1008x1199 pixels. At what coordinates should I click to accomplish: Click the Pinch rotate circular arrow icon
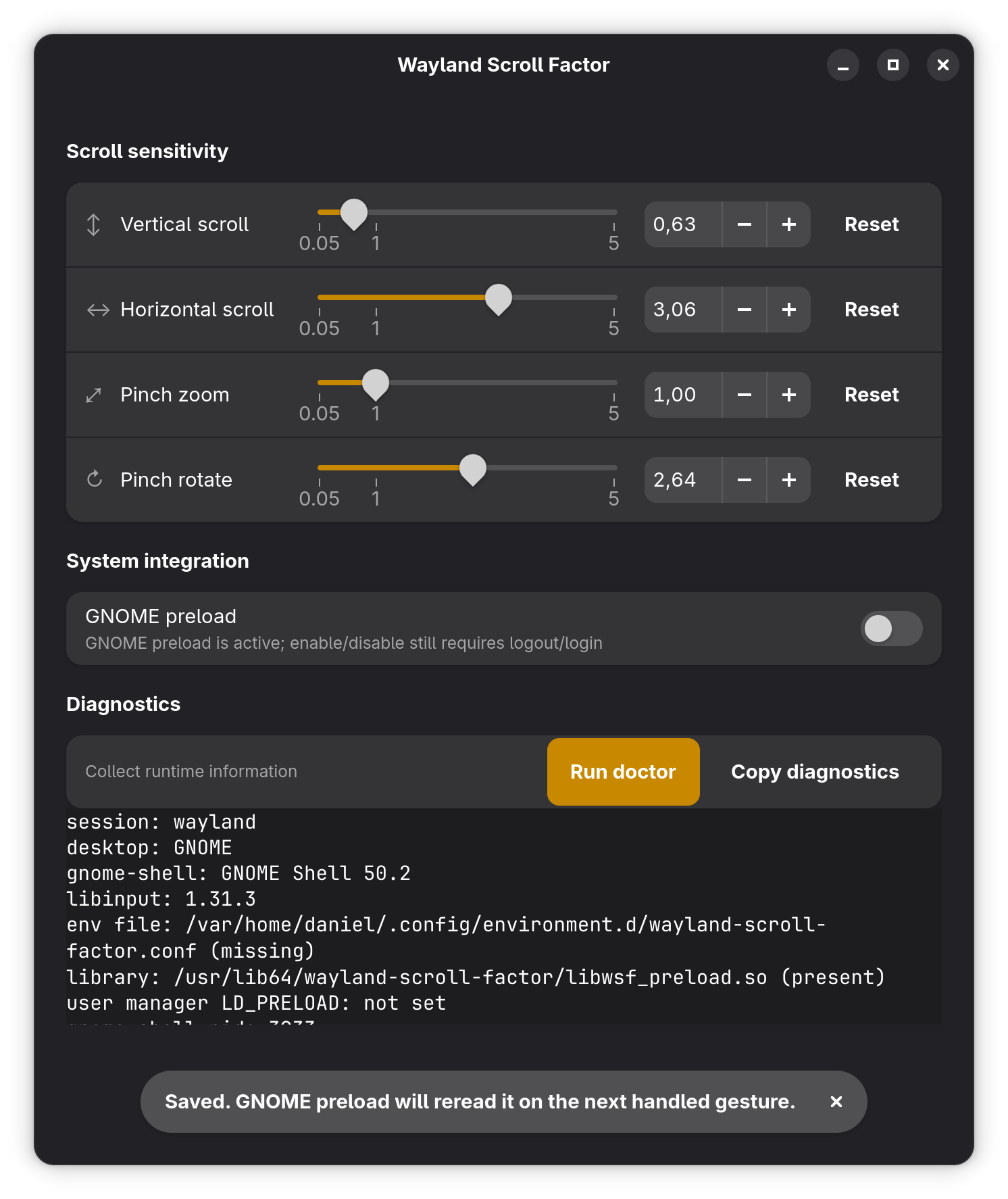[x=95, y=479]
